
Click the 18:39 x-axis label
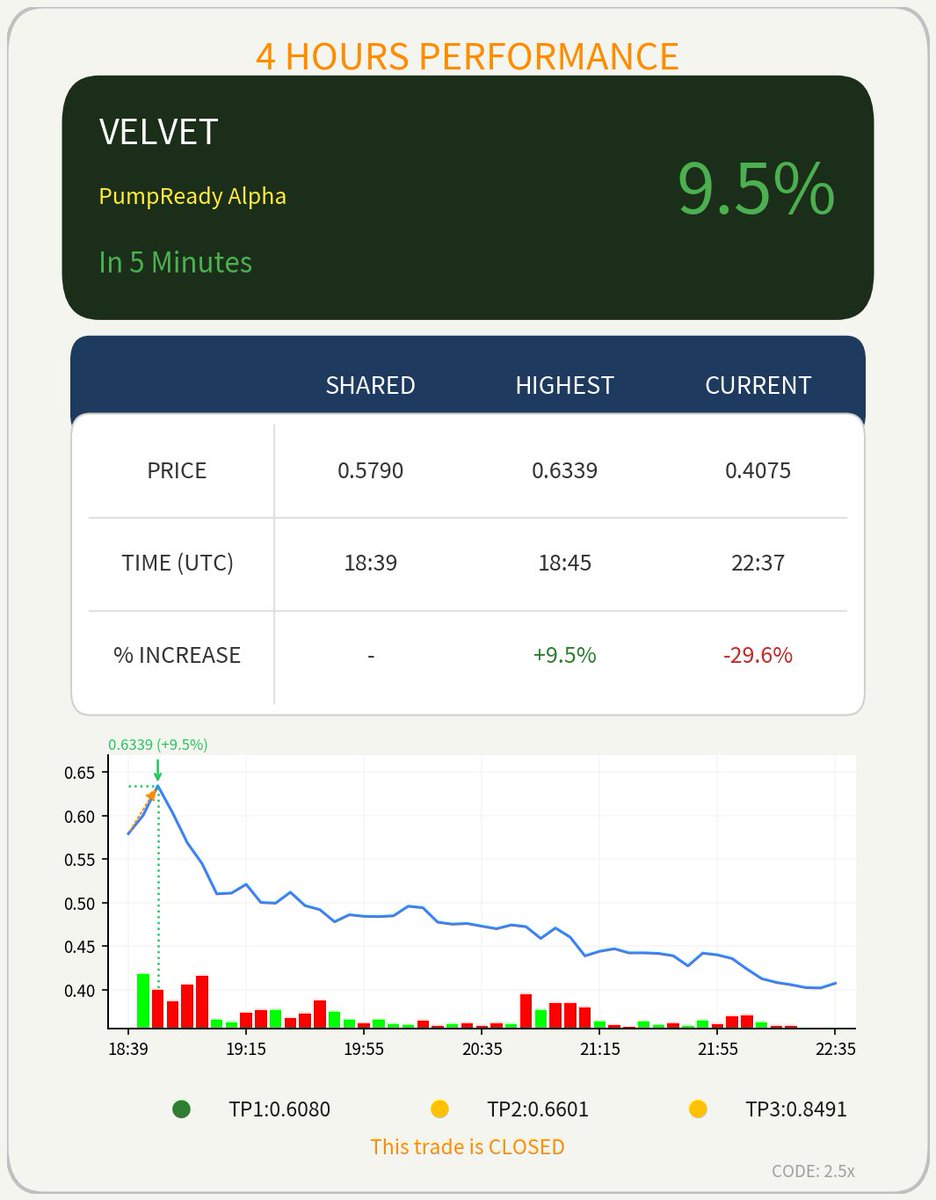click(x=128, y=1049)
